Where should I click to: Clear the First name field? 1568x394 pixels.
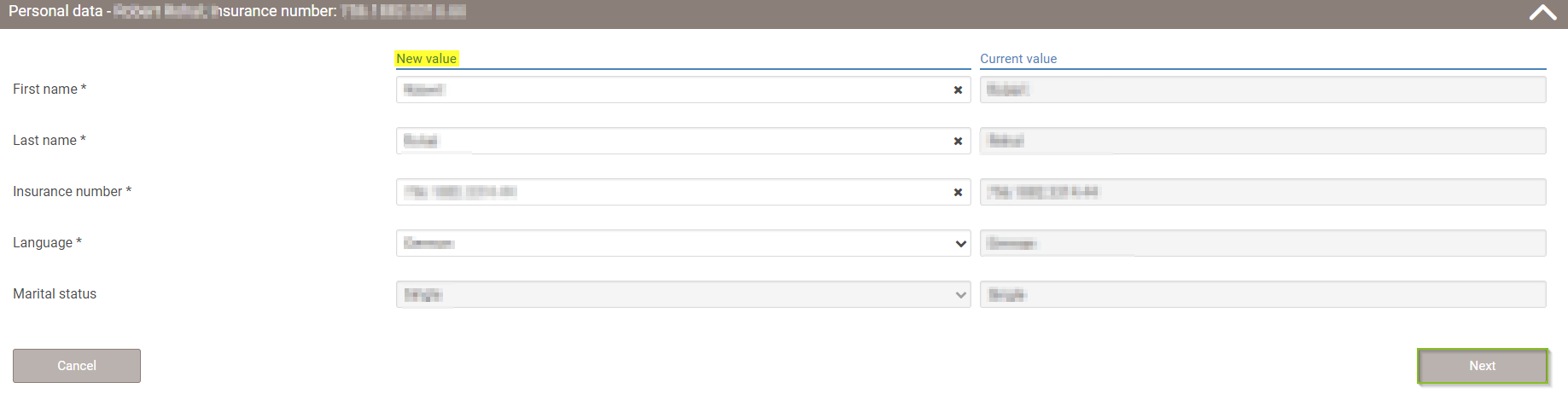[958, 90]
